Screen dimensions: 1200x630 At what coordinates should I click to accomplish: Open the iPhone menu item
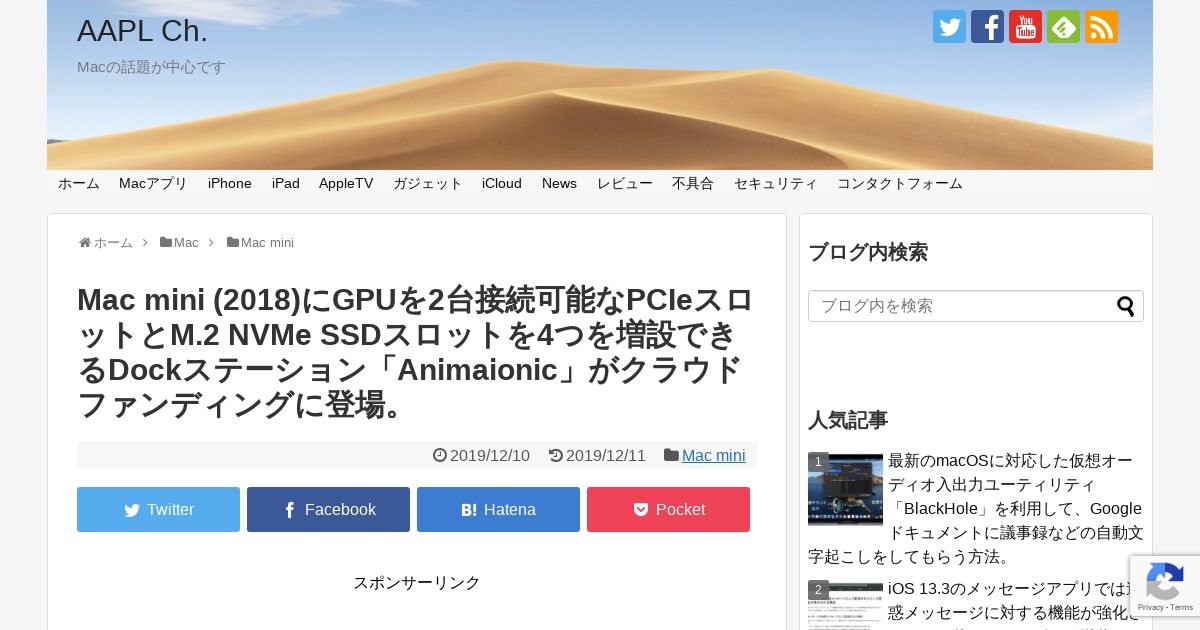(x=230, y=183)
